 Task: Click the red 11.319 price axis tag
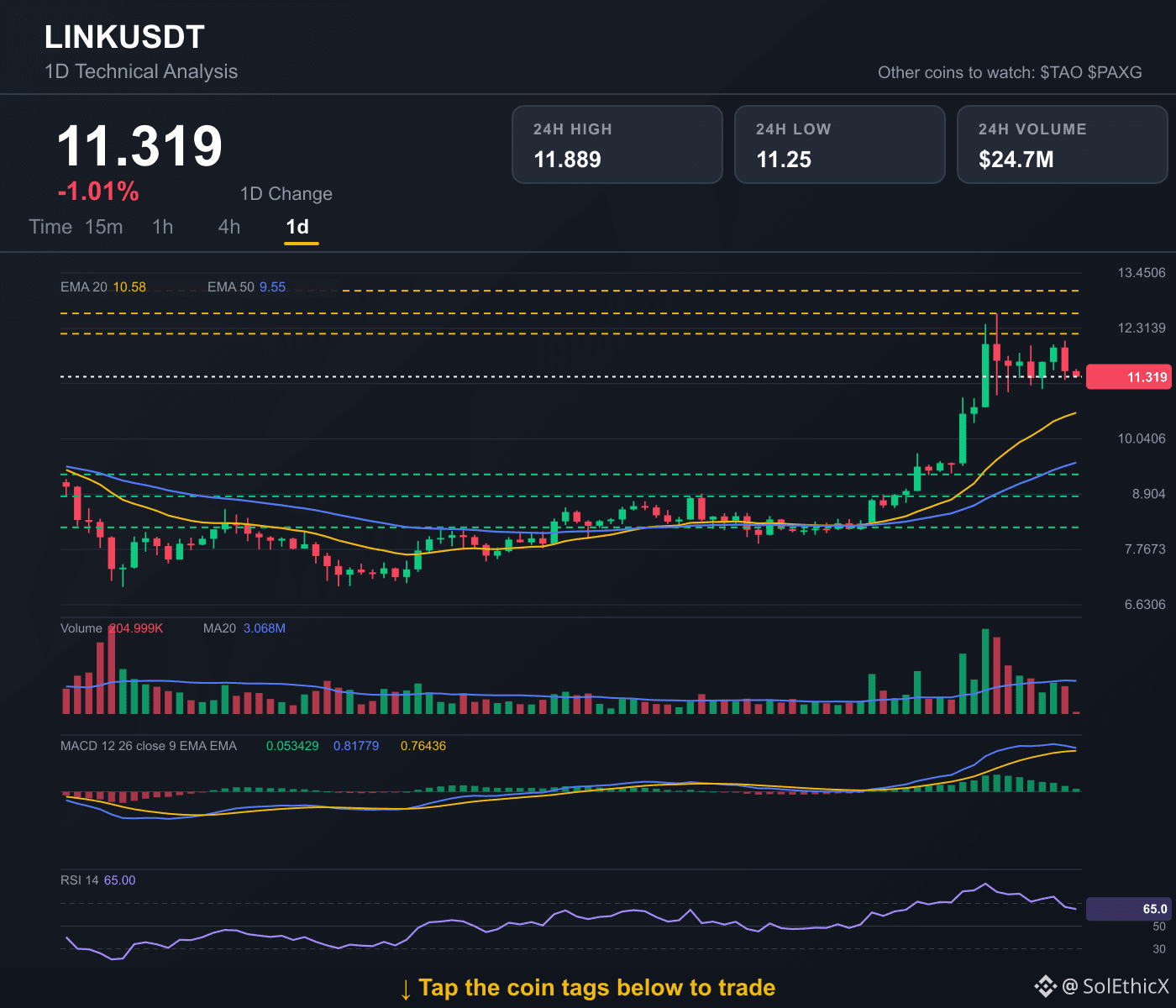[x=1127, y=377]
